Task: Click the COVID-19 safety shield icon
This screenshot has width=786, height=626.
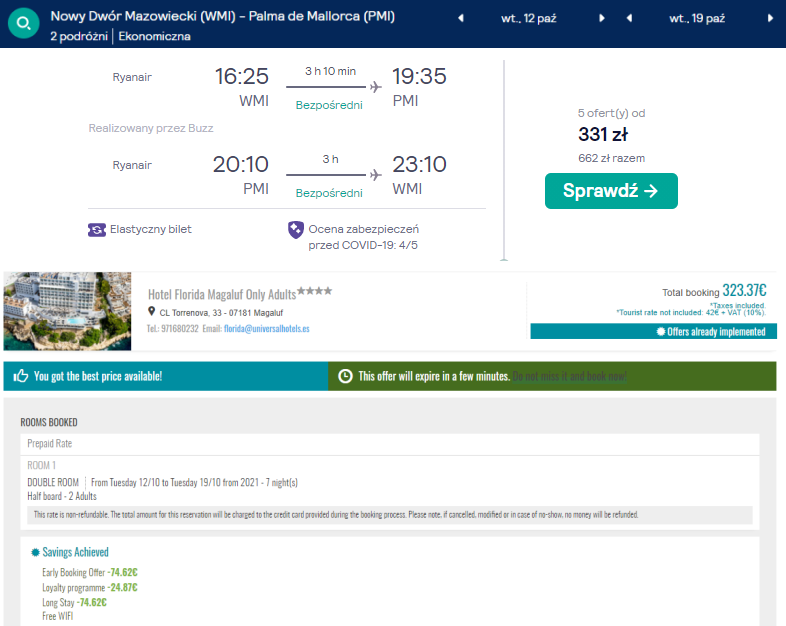Action: click(x=296, y=230)
